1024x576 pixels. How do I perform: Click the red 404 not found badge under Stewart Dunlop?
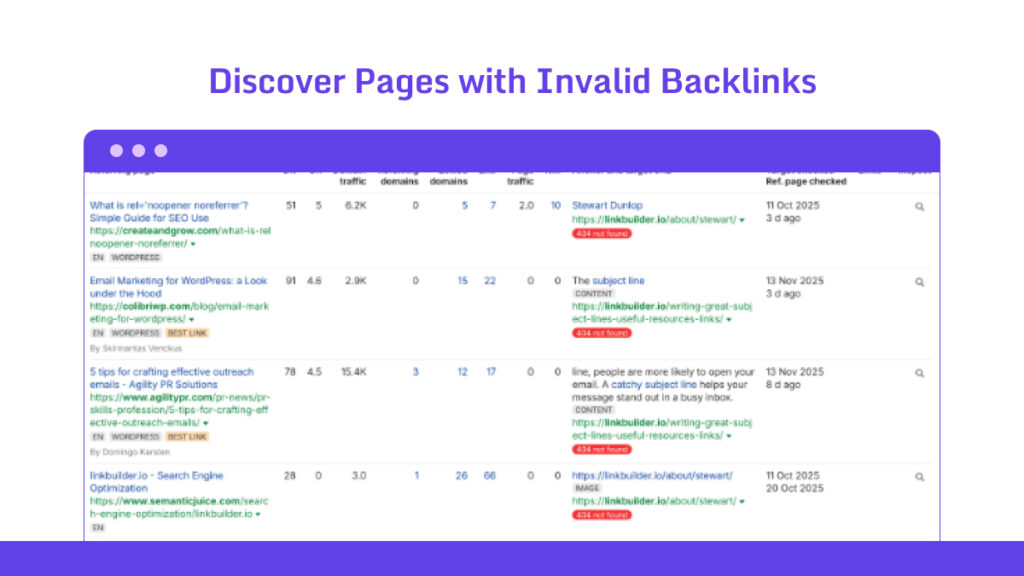coord(599,233)
